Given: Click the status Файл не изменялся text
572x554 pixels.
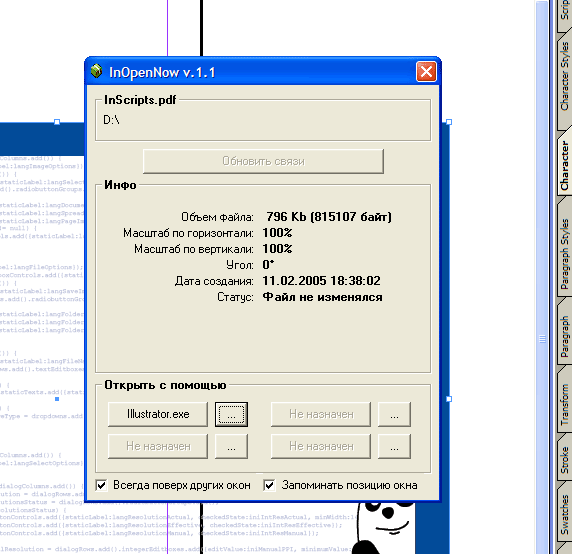Looking at the screenshot, I should [x=322, y=297].
